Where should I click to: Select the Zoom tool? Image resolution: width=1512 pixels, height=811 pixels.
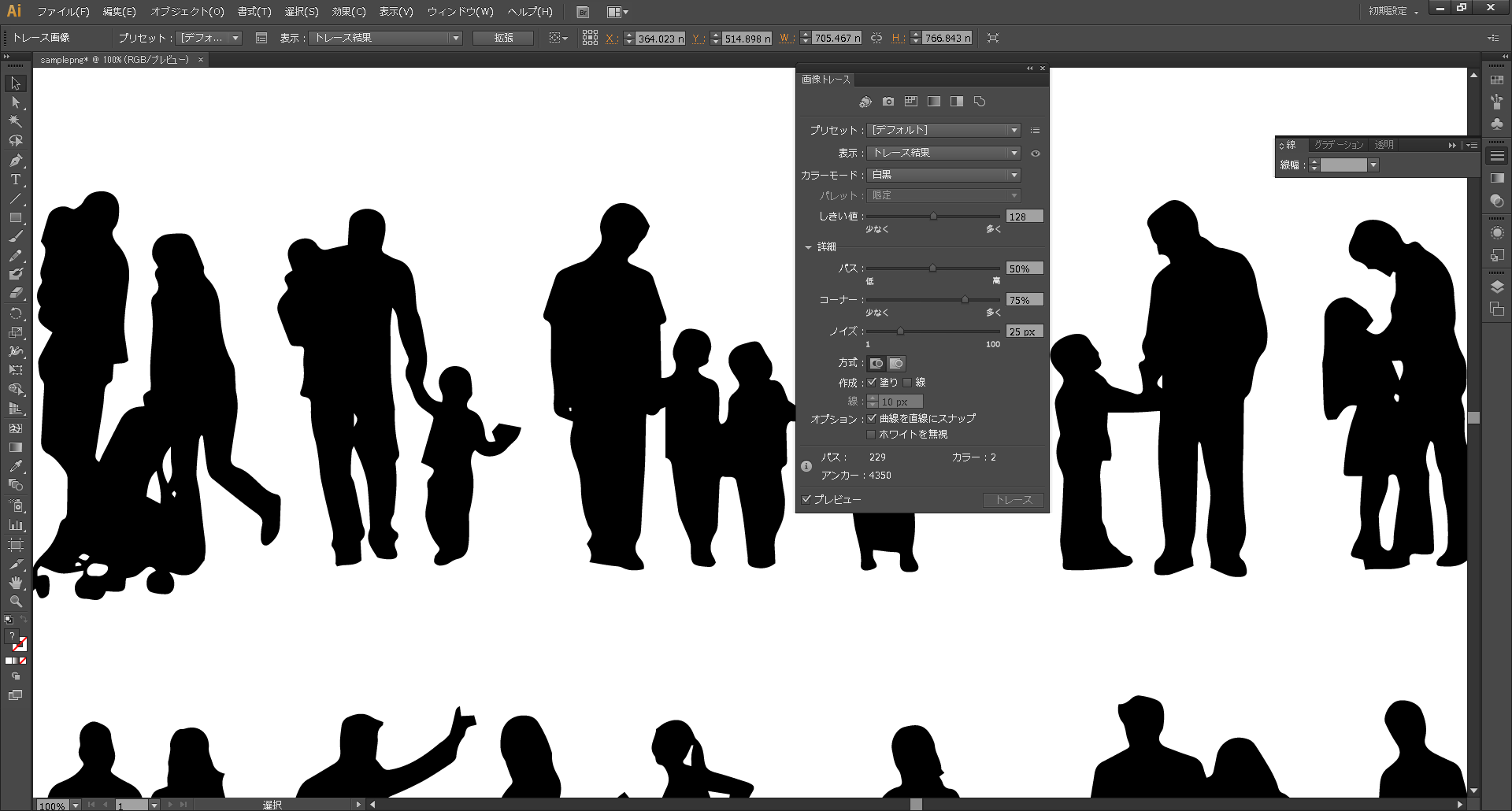(x=15, y=602)
